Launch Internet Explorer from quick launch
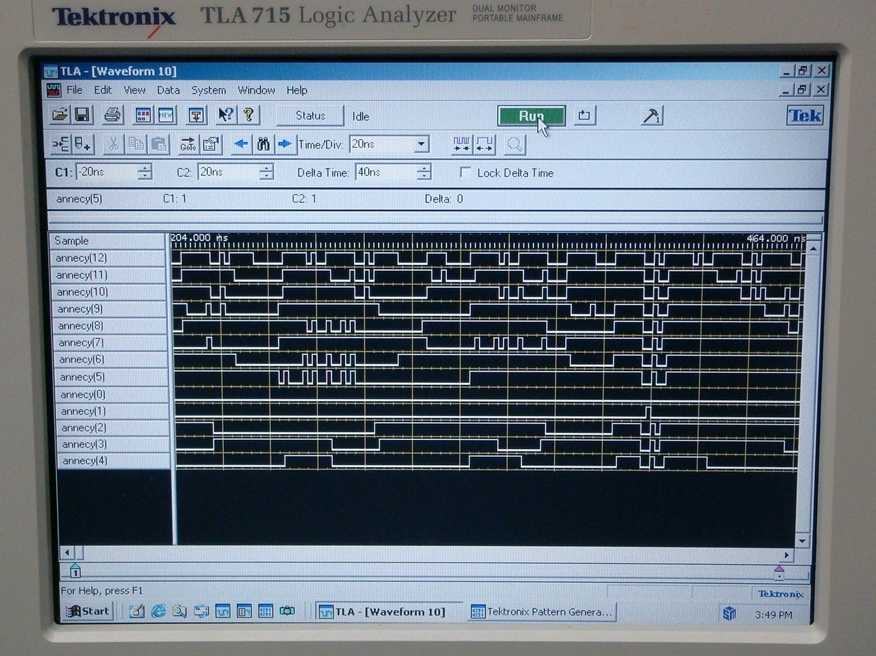Viewport: 876px width, 656px height. (x=159, y=611)
